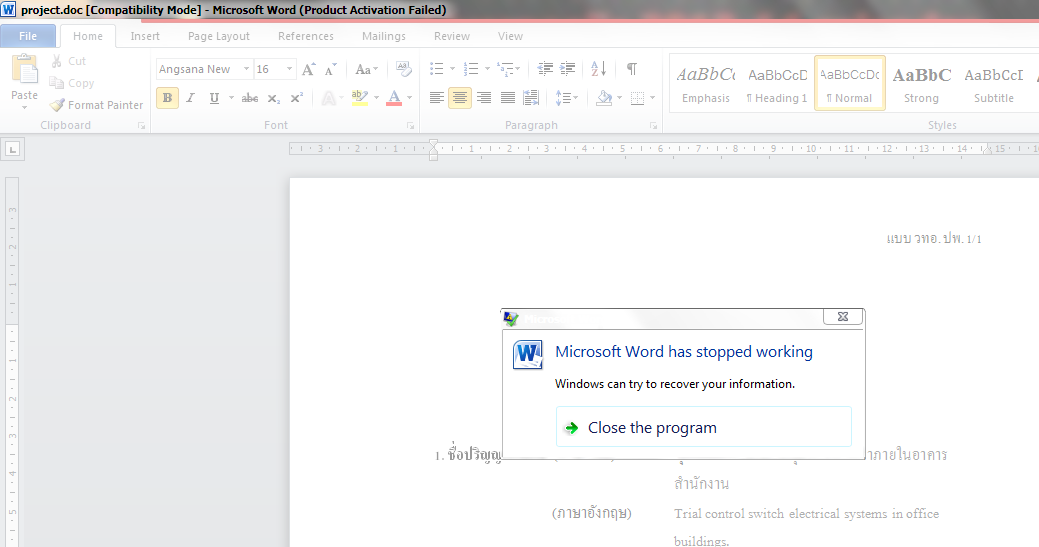Switch to the Page Layout tab

219,36
